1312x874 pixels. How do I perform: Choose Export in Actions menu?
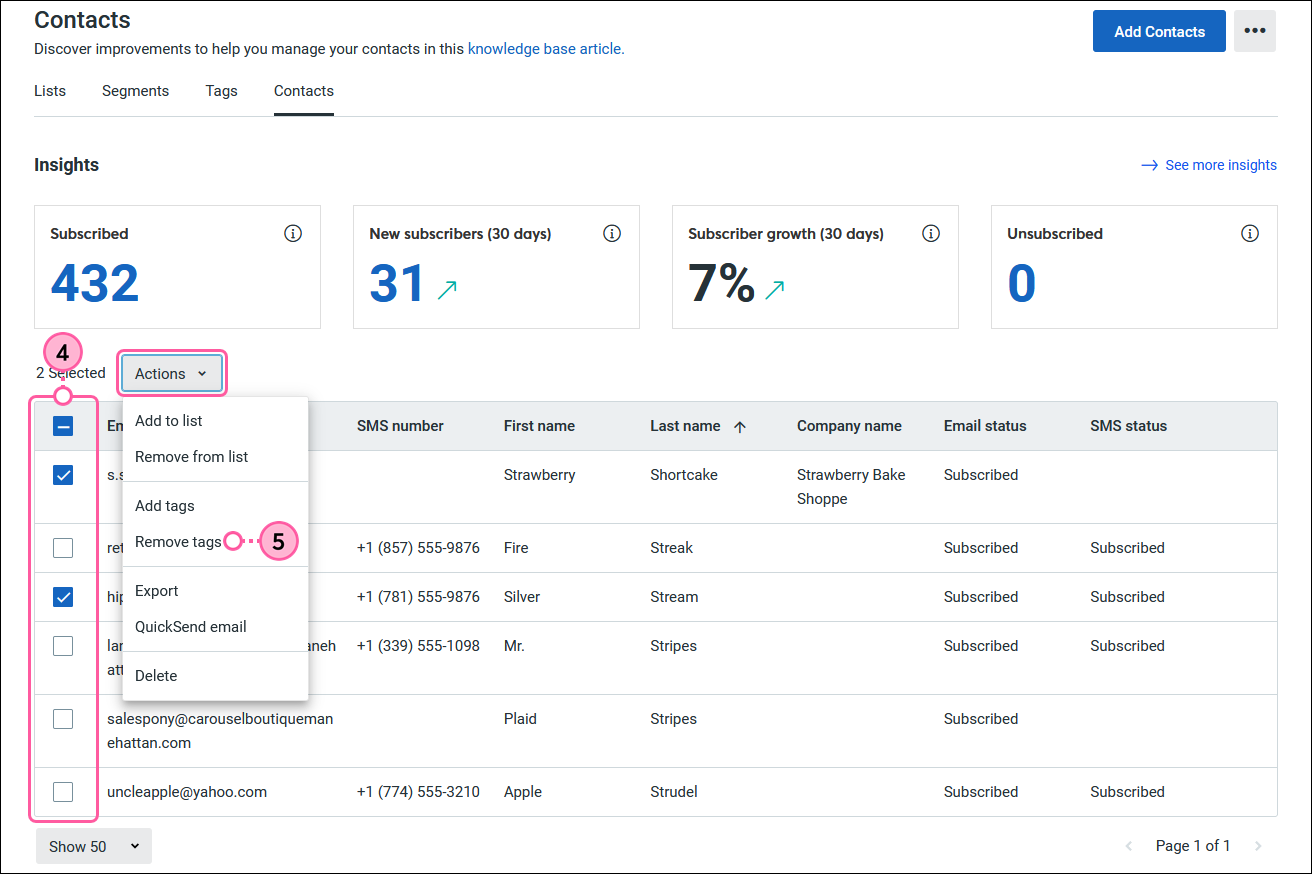(215, 591)
